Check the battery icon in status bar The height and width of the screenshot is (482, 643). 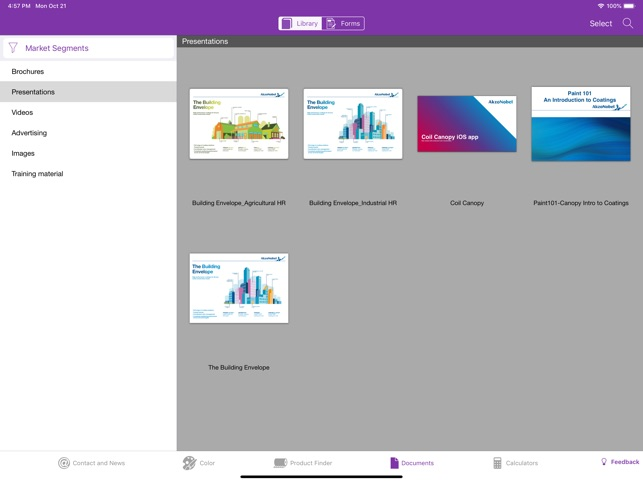coord(629,6)
